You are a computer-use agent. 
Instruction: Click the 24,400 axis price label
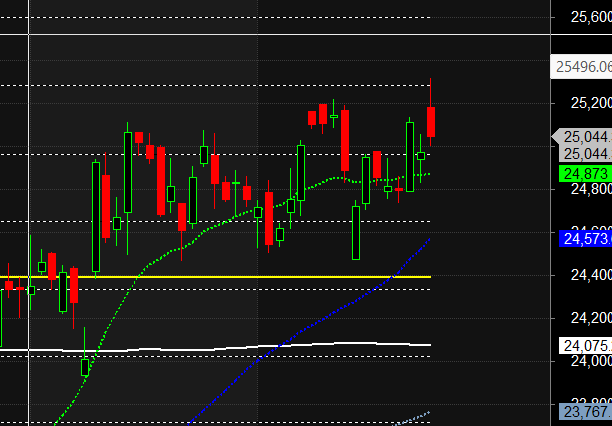pos(591,275)
